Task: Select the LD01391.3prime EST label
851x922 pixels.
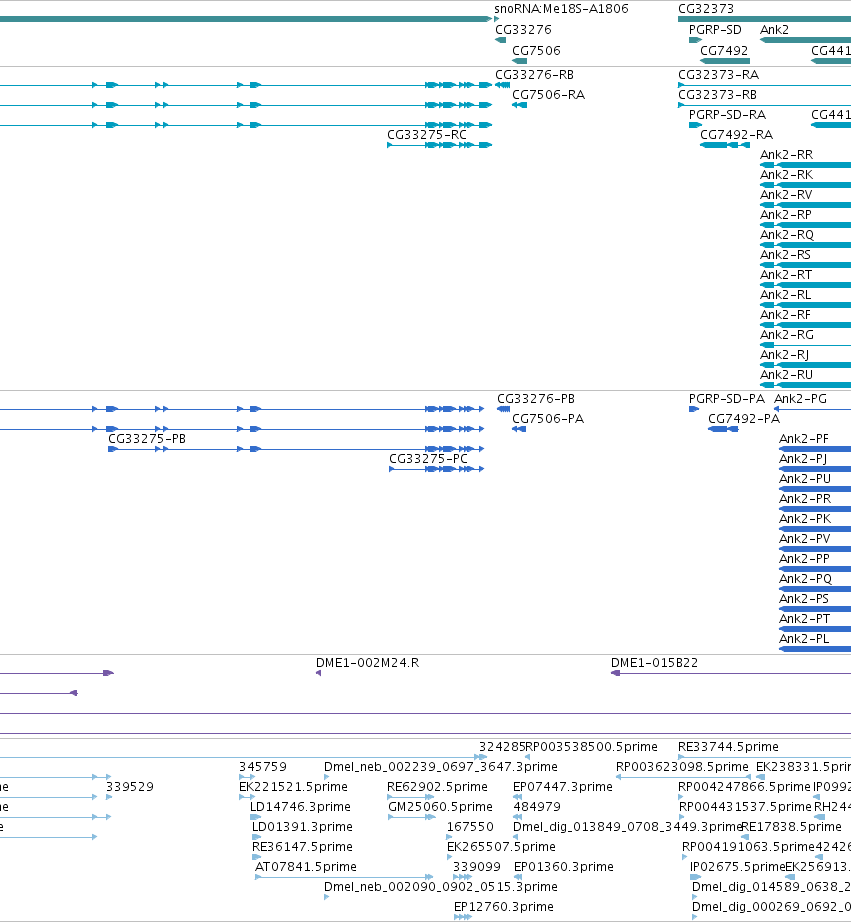Action: [x=302, y=827]
